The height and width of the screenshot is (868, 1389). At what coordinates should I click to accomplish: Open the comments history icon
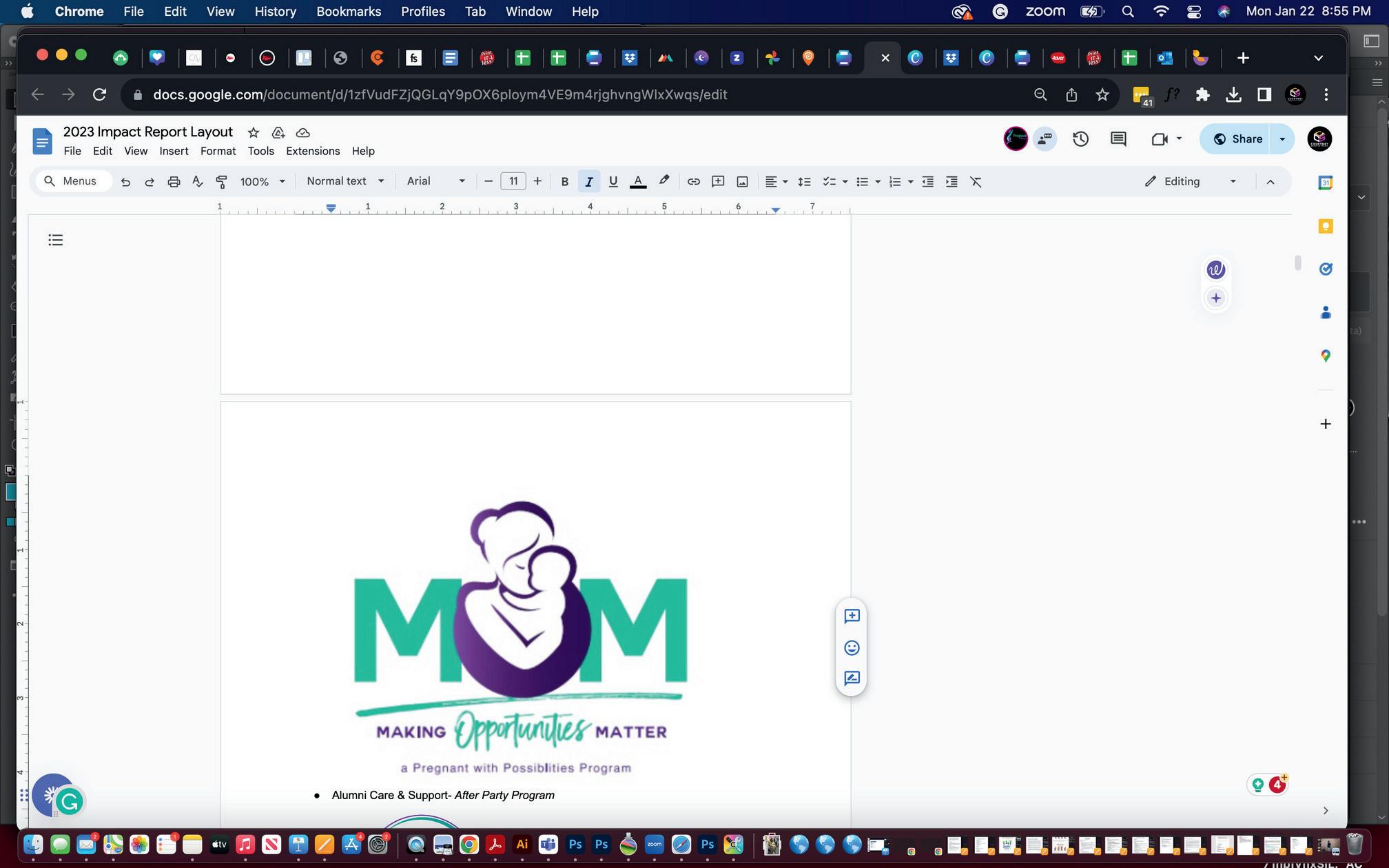coord(1118,139)
